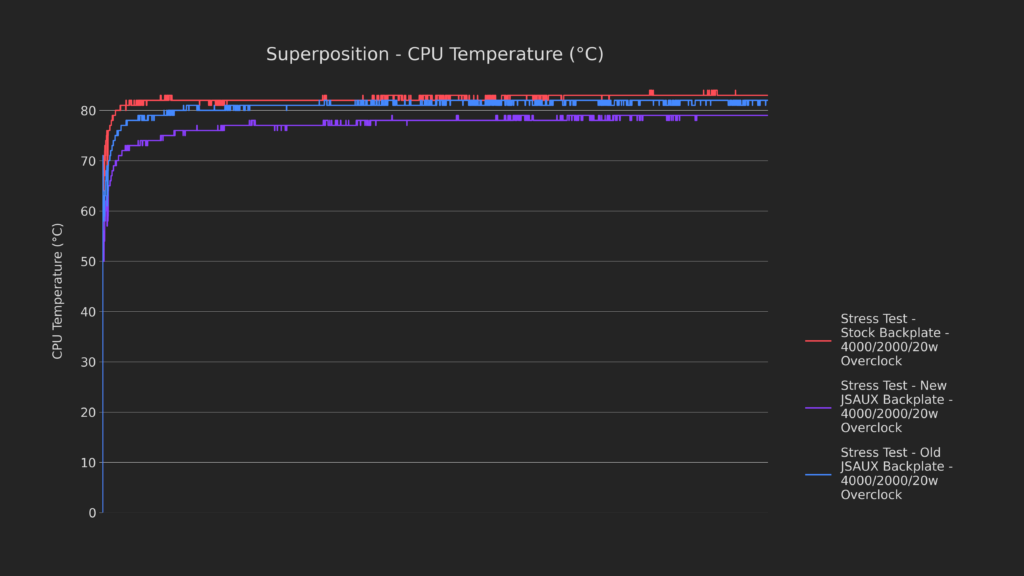Viewport: 1024px width, 576px height.
Task: Click the 40 tick label on y-axis
Action: coord(89,312)
